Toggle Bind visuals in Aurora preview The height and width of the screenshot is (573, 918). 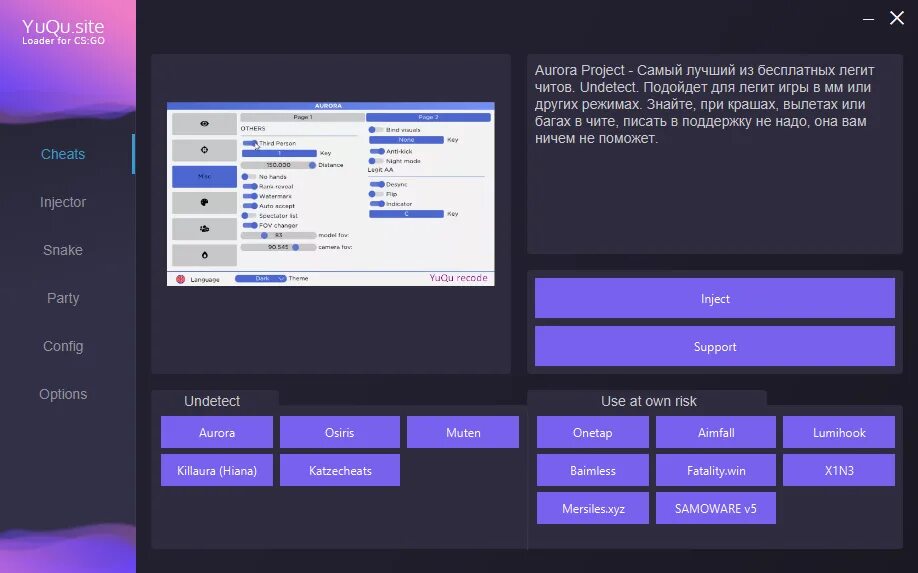(x=376, y=129)
